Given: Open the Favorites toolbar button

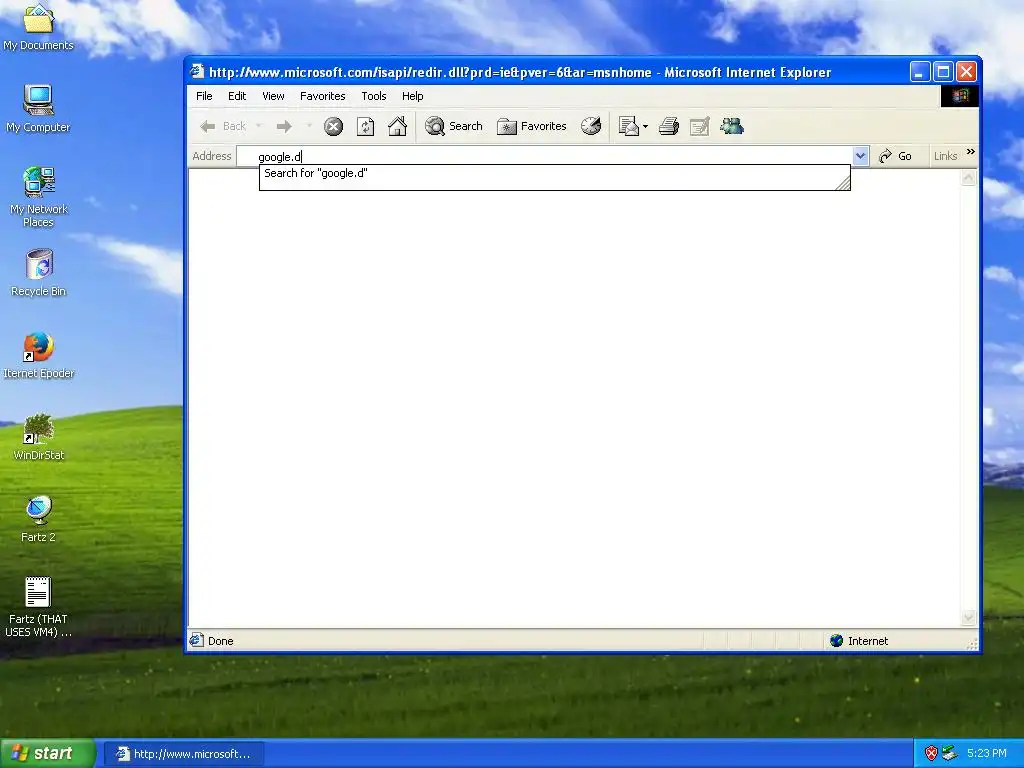Looking at the screenshot, I should coord(532,126).
